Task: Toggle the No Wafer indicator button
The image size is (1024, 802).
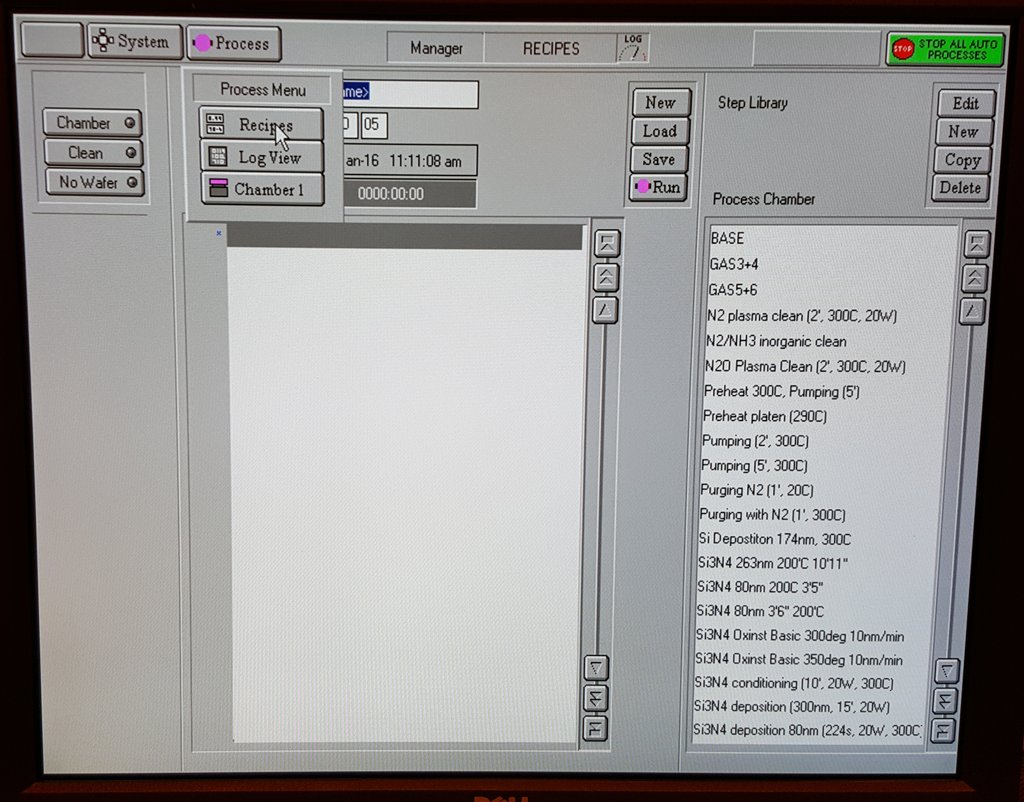Action: coord(93,182)
